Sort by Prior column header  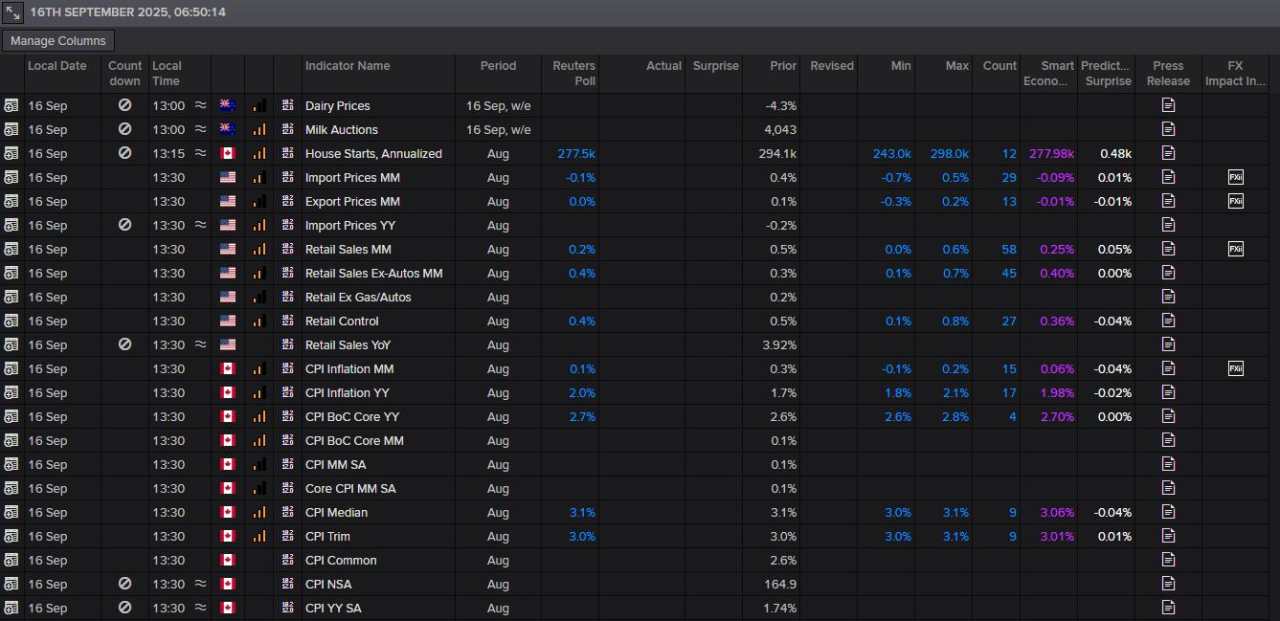(783, 66)
